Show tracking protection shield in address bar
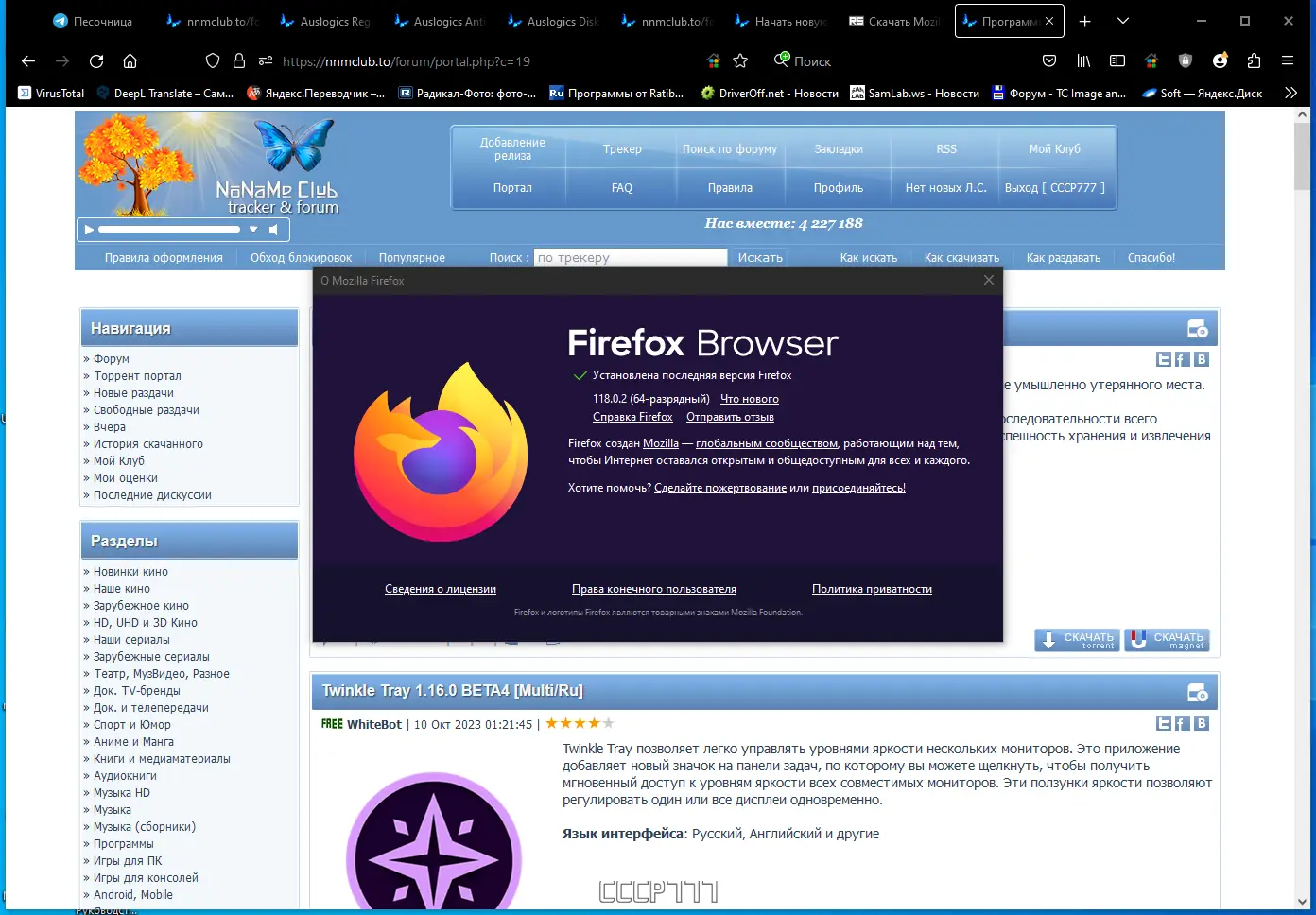 213,61
